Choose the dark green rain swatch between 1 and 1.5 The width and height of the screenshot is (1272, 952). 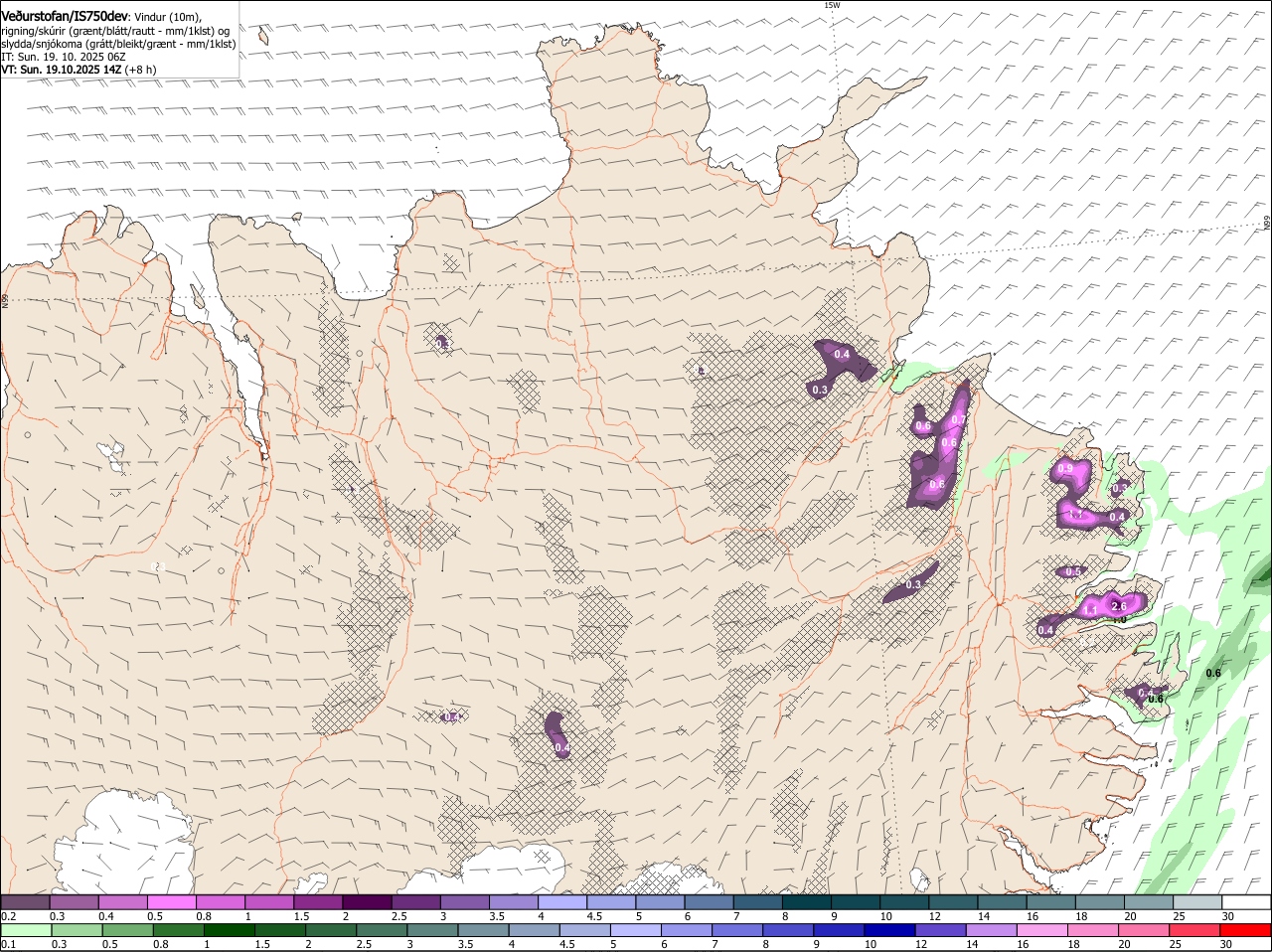click(x=229, y=930)
